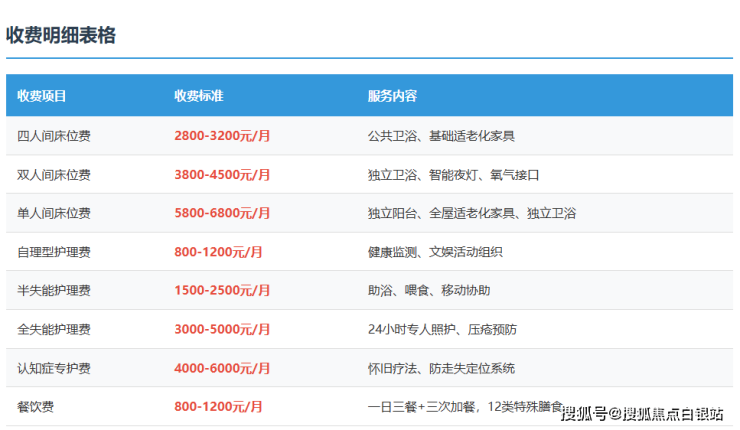Select the 收费项目 column header
The height and width of the screenshot is (430, 740).
(42, 96)
